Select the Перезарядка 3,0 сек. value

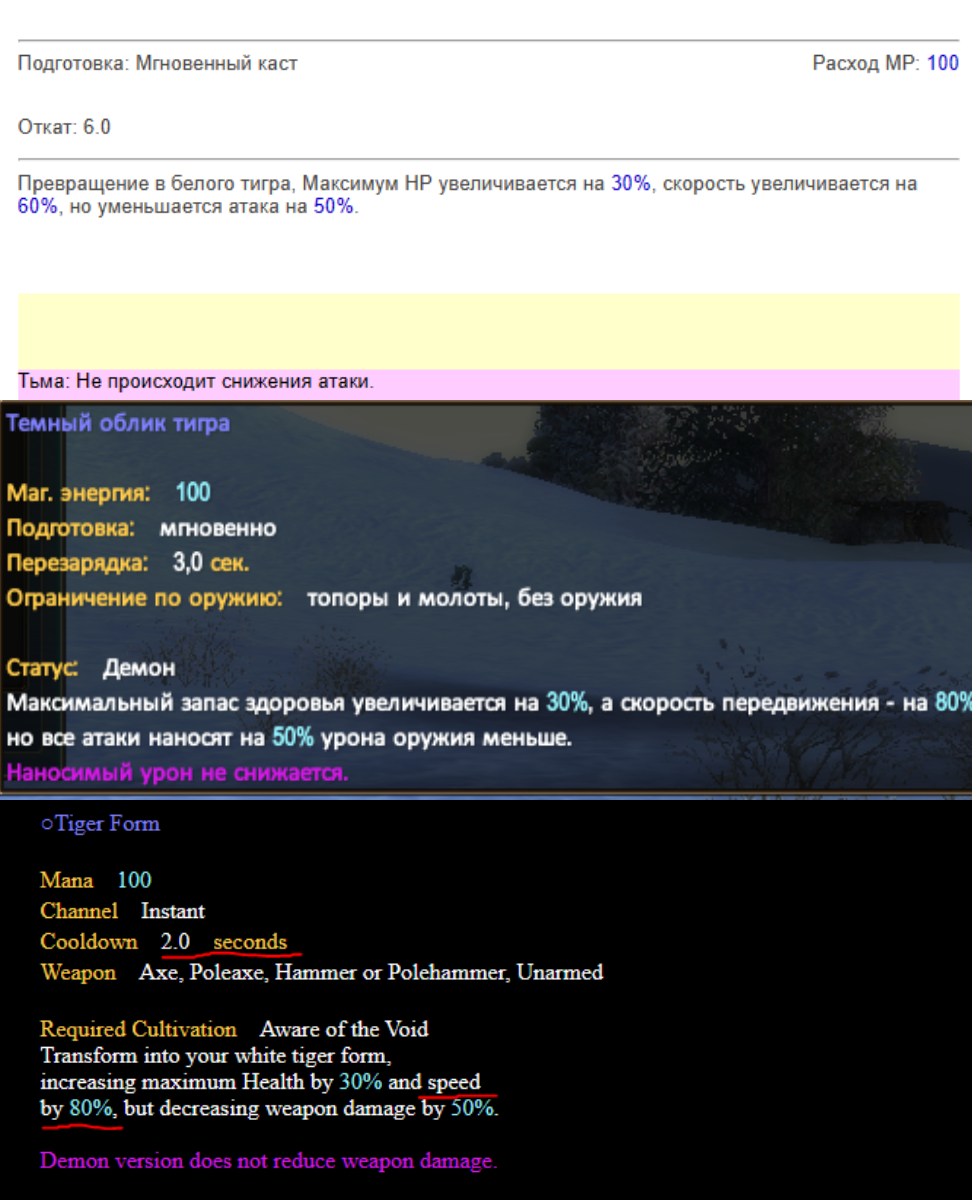pyautogui.click(x=210, y=562)
